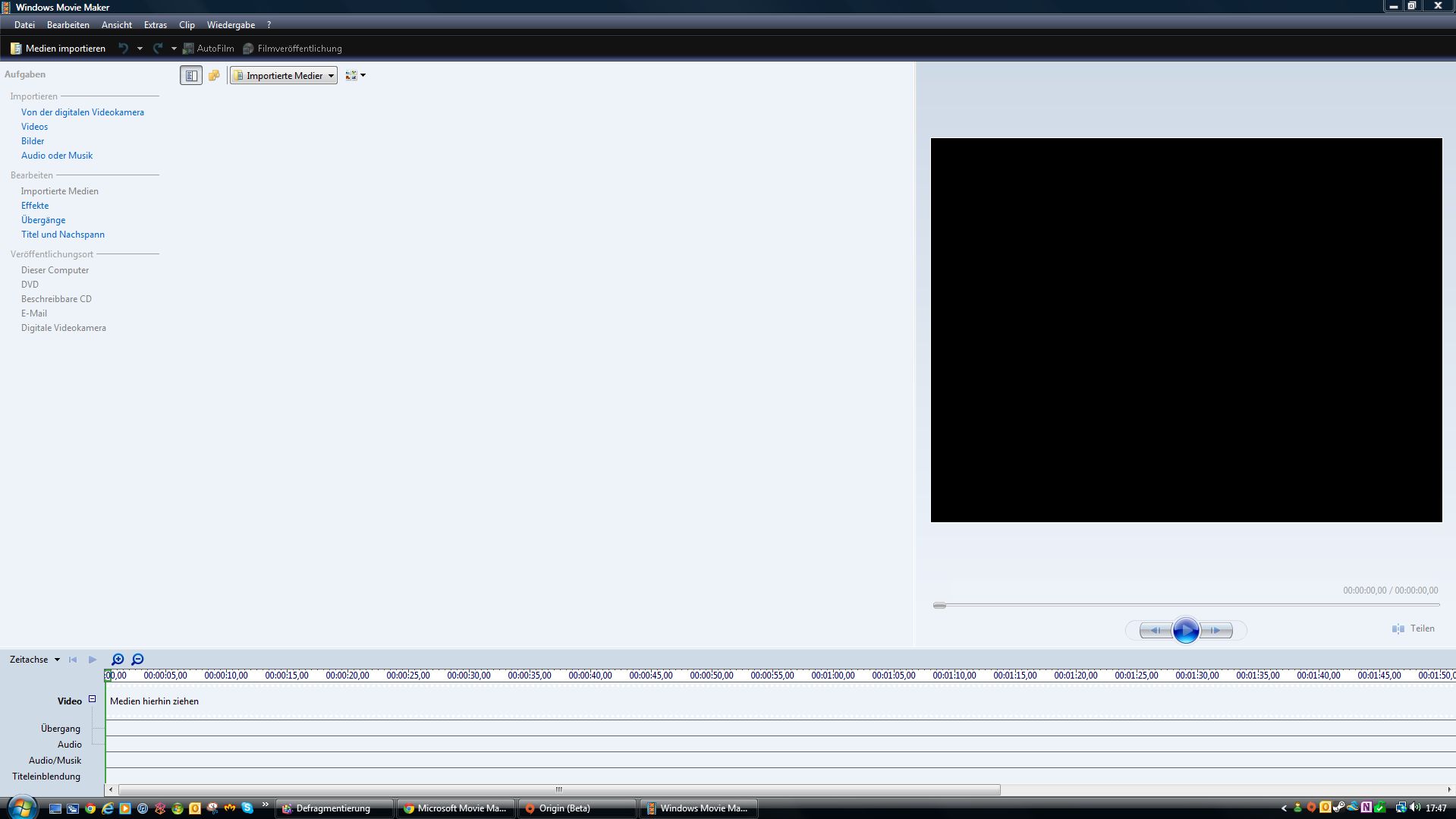1456x819 pixels.
Task: Click the undo arrow icon
Action: tap(123, 48)
